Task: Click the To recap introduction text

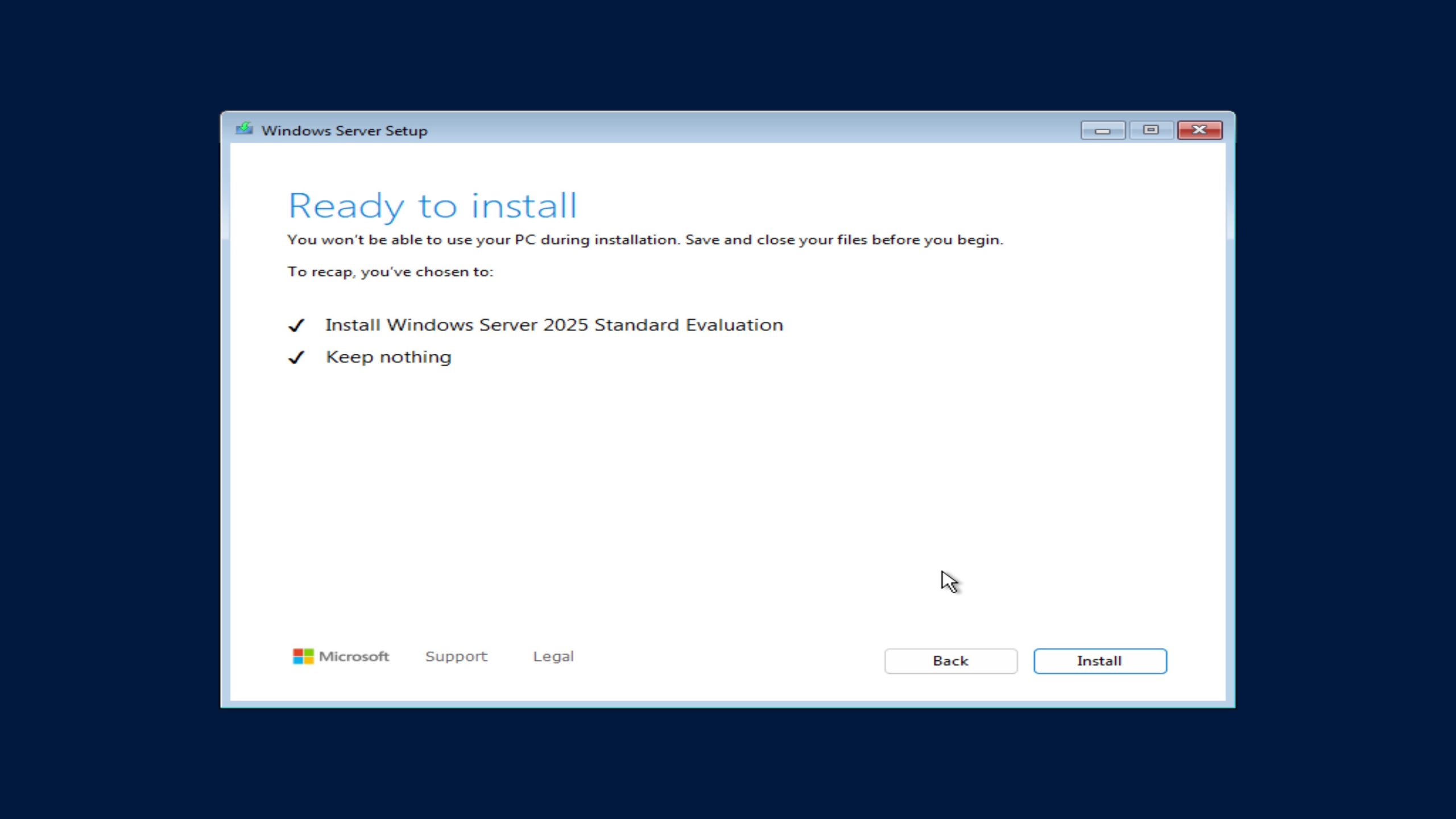Action: coord(391,272)
